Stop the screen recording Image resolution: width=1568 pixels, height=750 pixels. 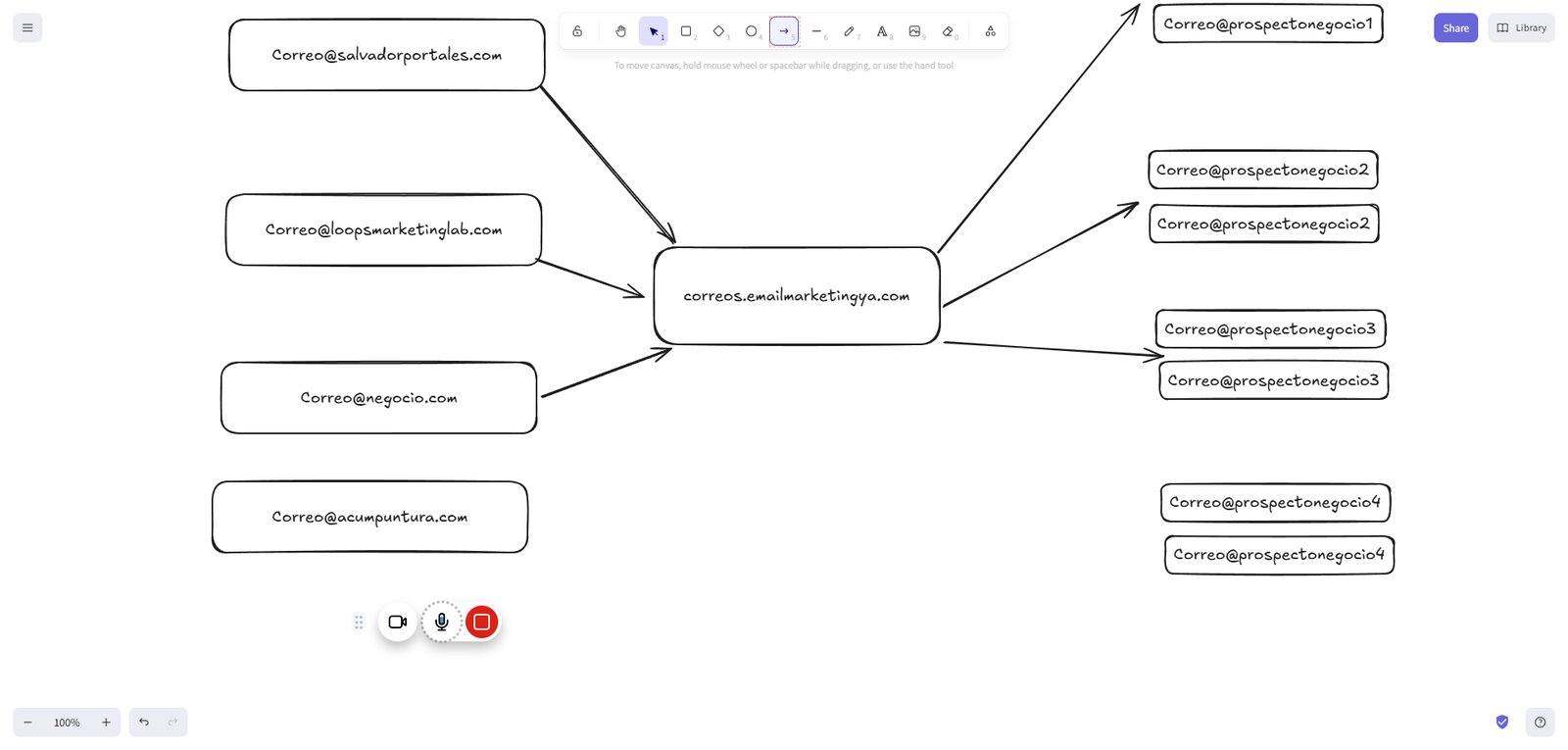point(482,622)
